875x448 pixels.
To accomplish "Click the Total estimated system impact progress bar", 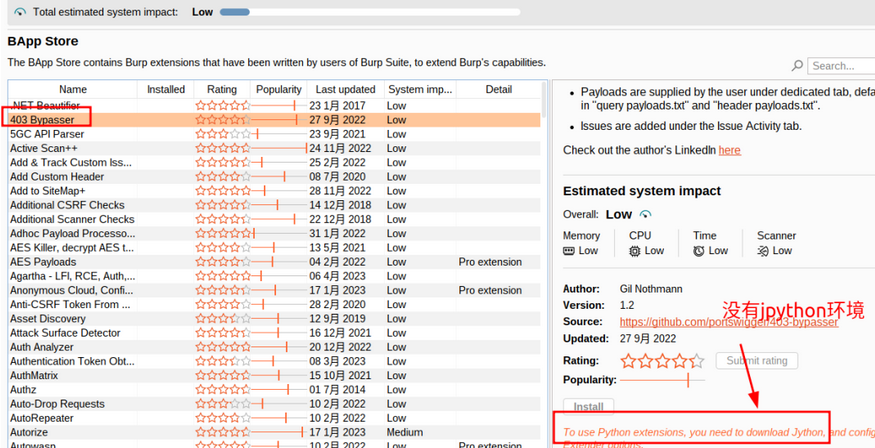I will pos(370,12).
